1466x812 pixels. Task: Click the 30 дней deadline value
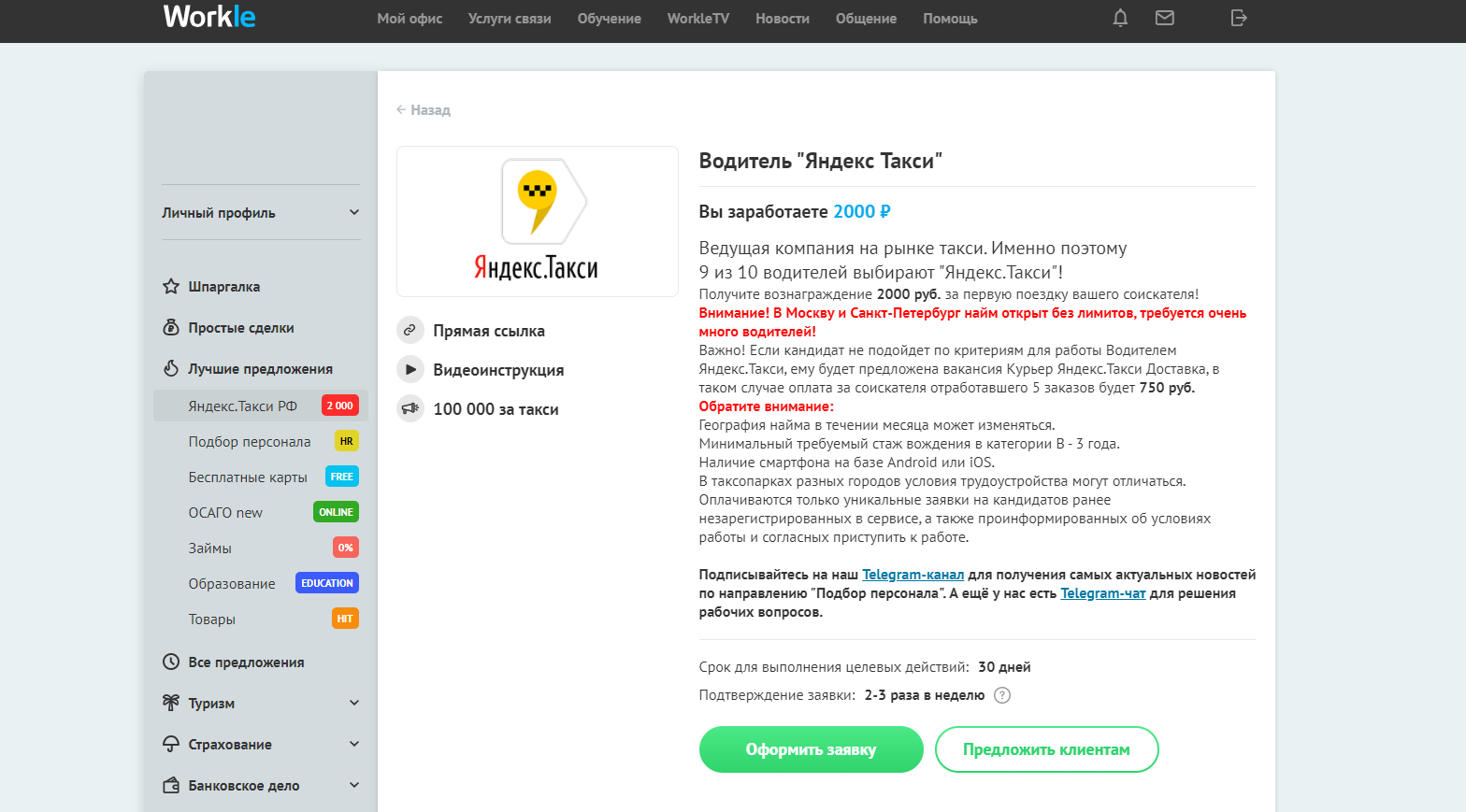point(1004,667)
